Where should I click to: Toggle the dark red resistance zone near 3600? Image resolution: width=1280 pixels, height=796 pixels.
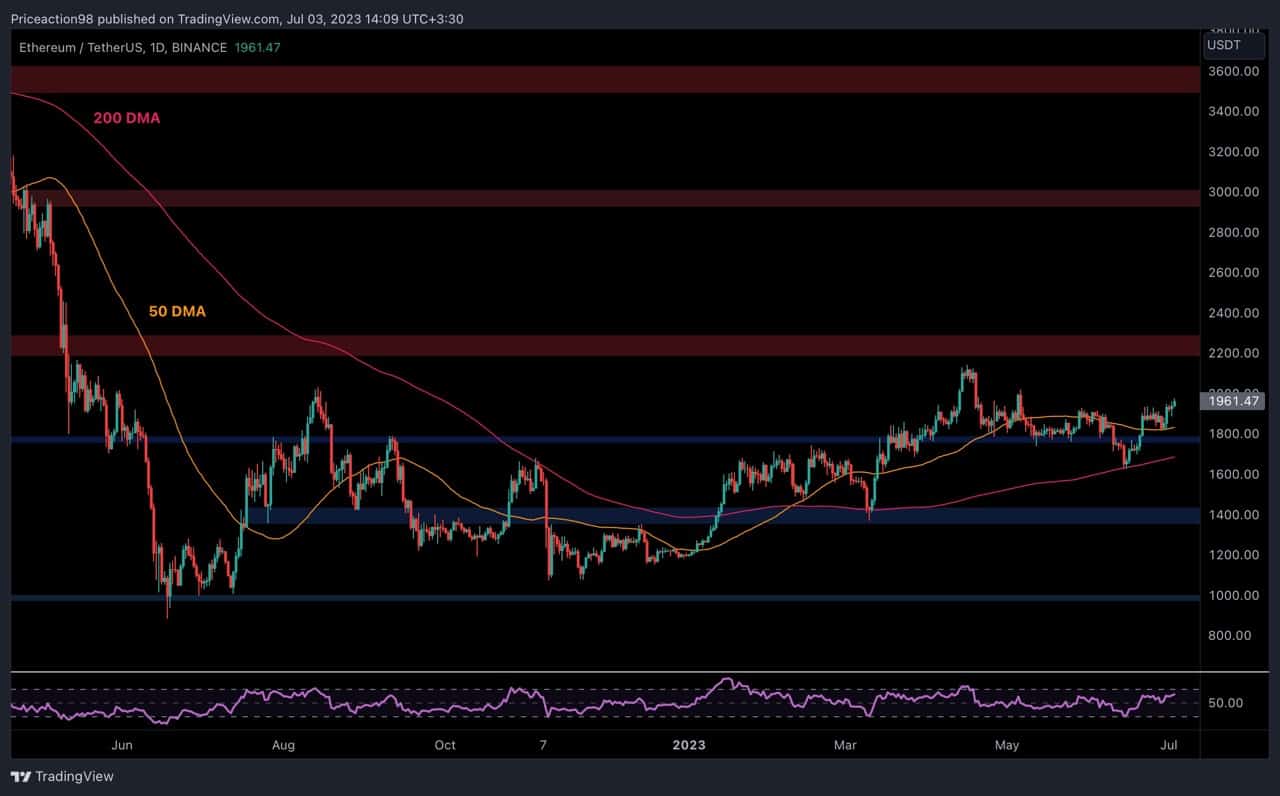click(600, 79)
